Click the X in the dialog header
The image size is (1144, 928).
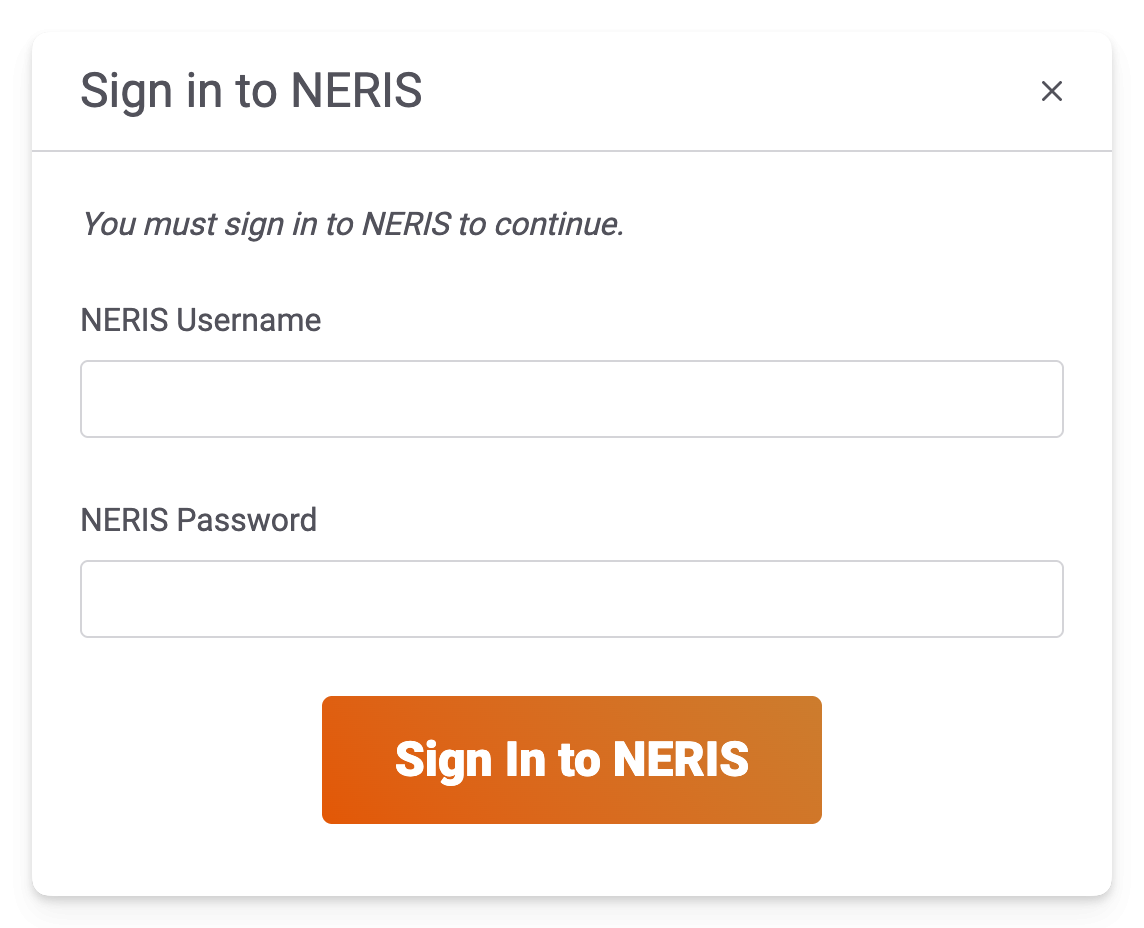pyautogui.click(x=1051, y=91)
